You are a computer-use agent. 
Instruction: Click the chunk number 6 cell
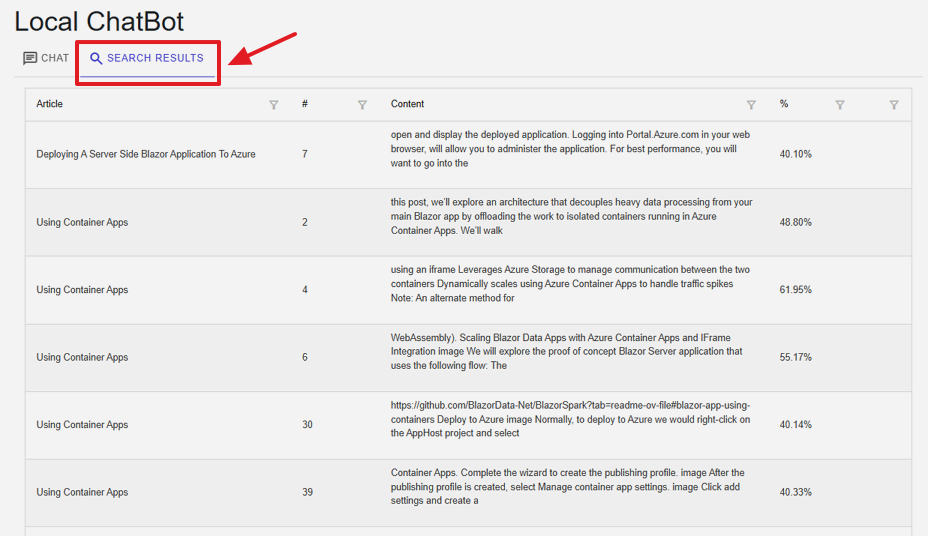point(305,357)
